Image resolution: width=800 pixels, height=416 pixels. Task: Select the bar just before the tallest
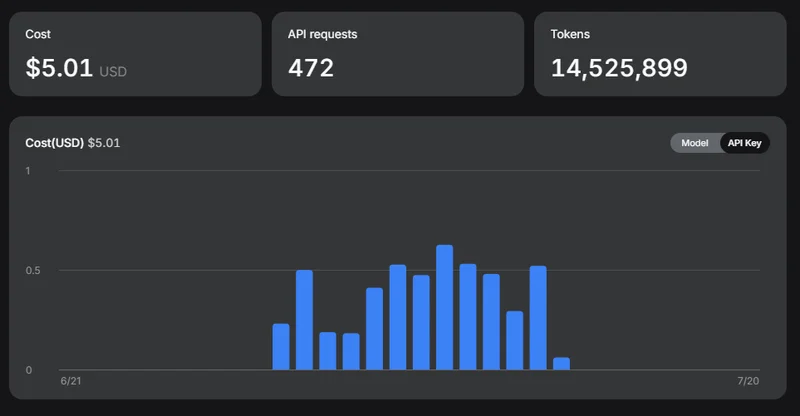coord(421,323)
